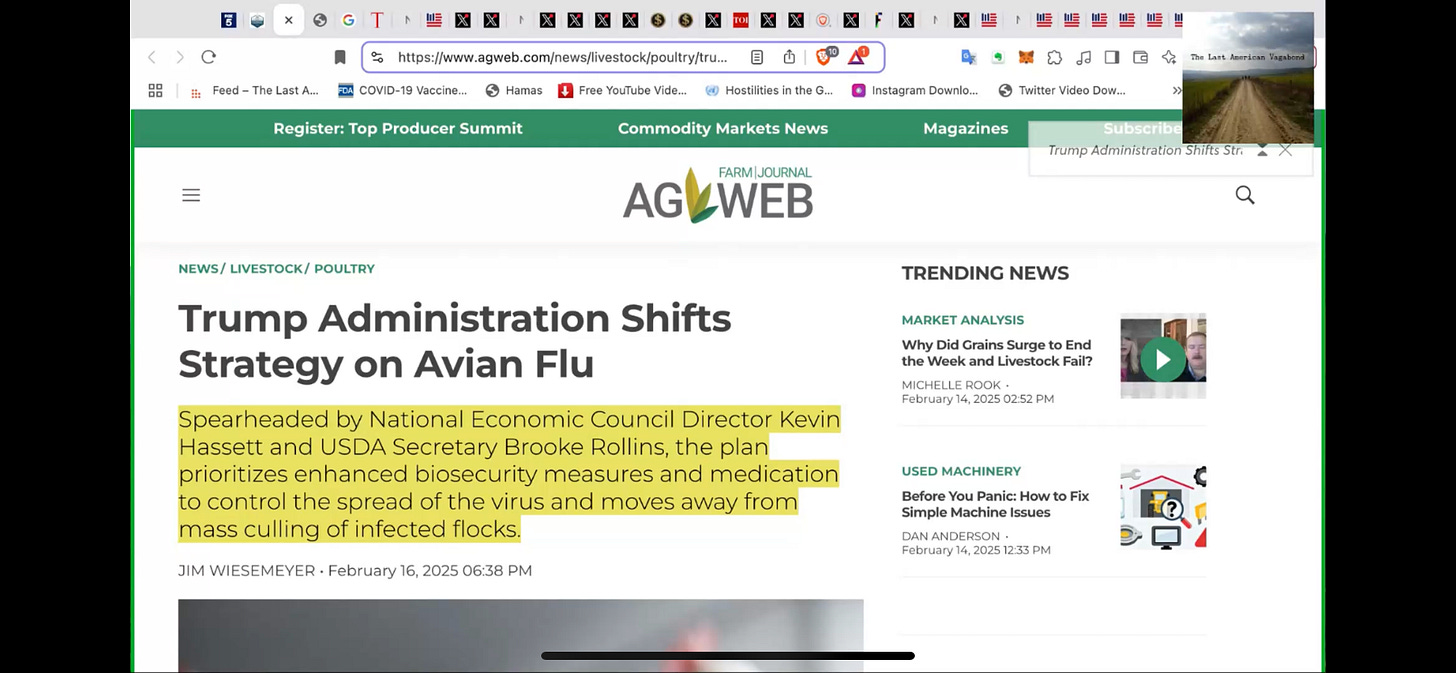Switch to the globe icon tab
Screen dimensions: 1456x673
pos(320,20)
